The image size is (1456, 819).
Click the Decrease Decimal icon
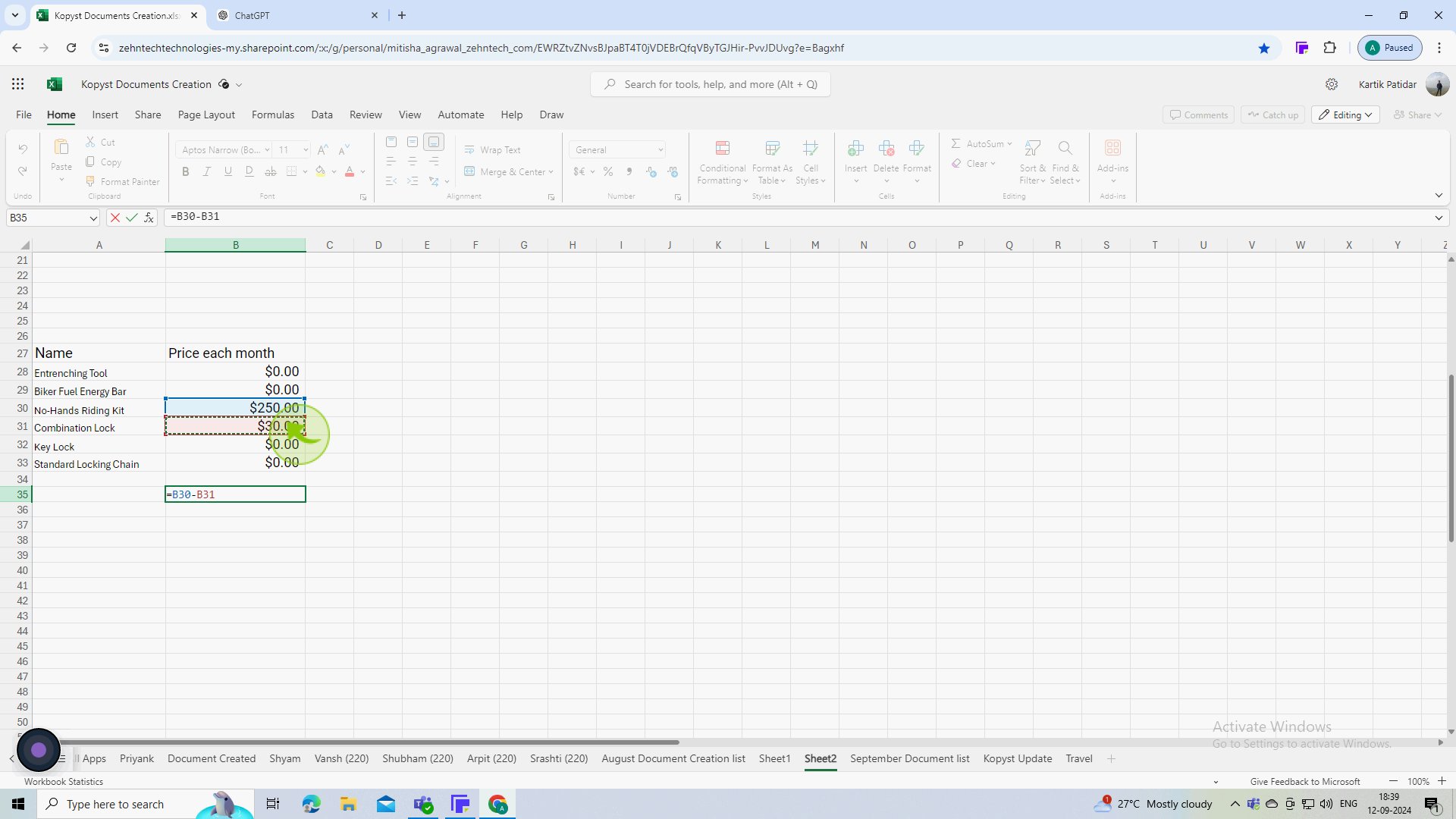[x=673, y=172]
